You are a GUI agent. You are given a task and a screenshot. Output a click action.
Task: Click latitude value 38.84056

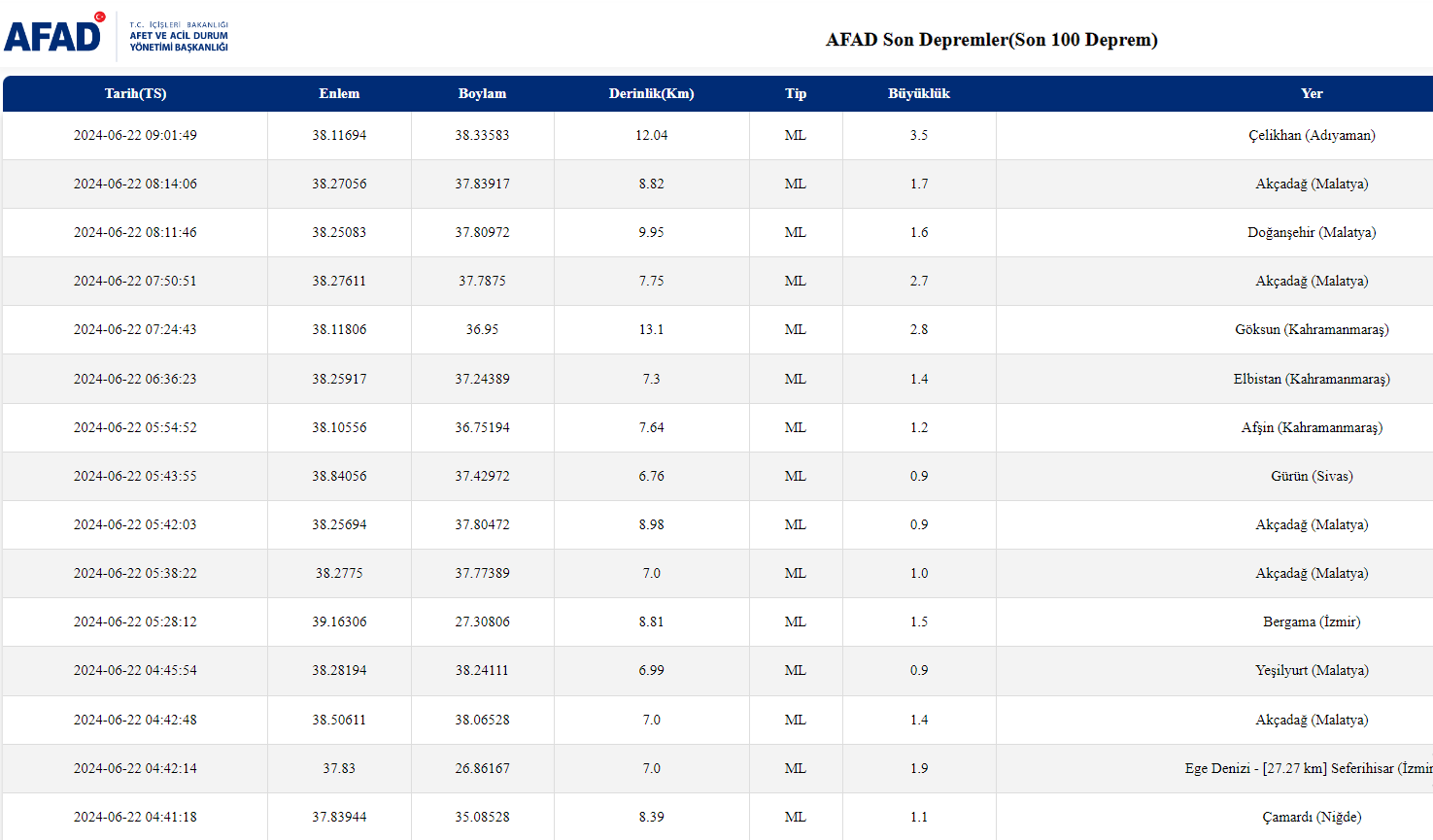[339, 476]
